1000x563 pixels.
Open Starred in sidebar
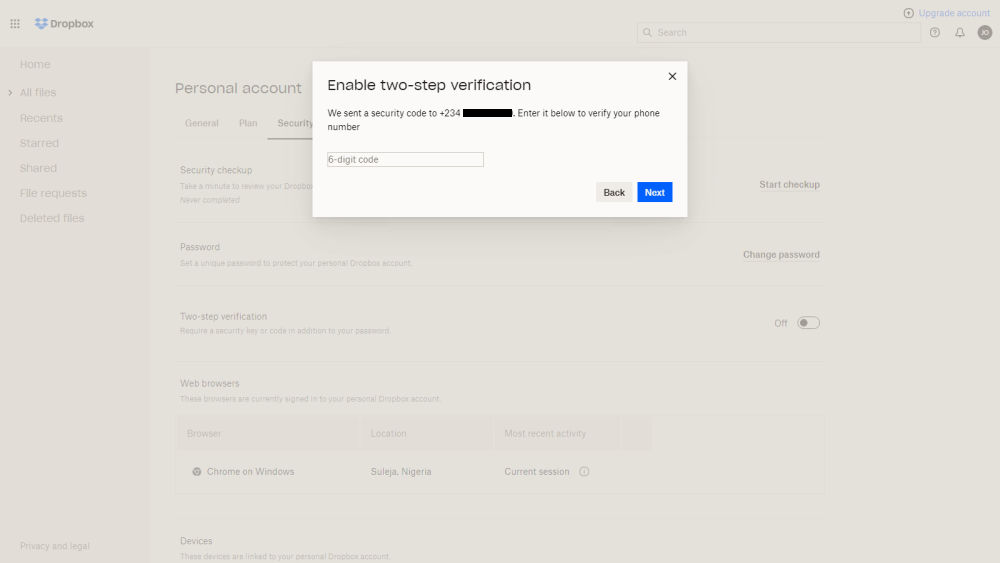tap(40, 143)
